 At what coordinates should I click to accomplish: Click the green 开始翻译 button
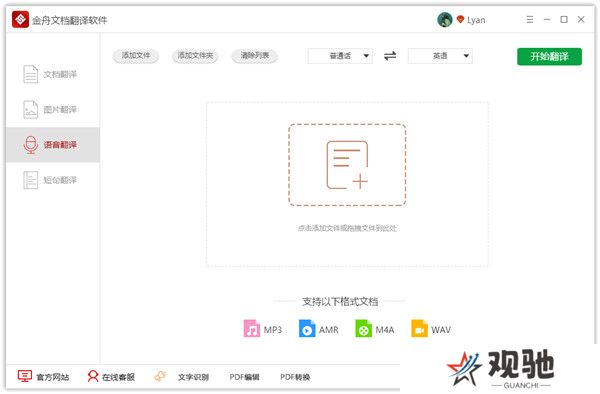coord(549,57)
